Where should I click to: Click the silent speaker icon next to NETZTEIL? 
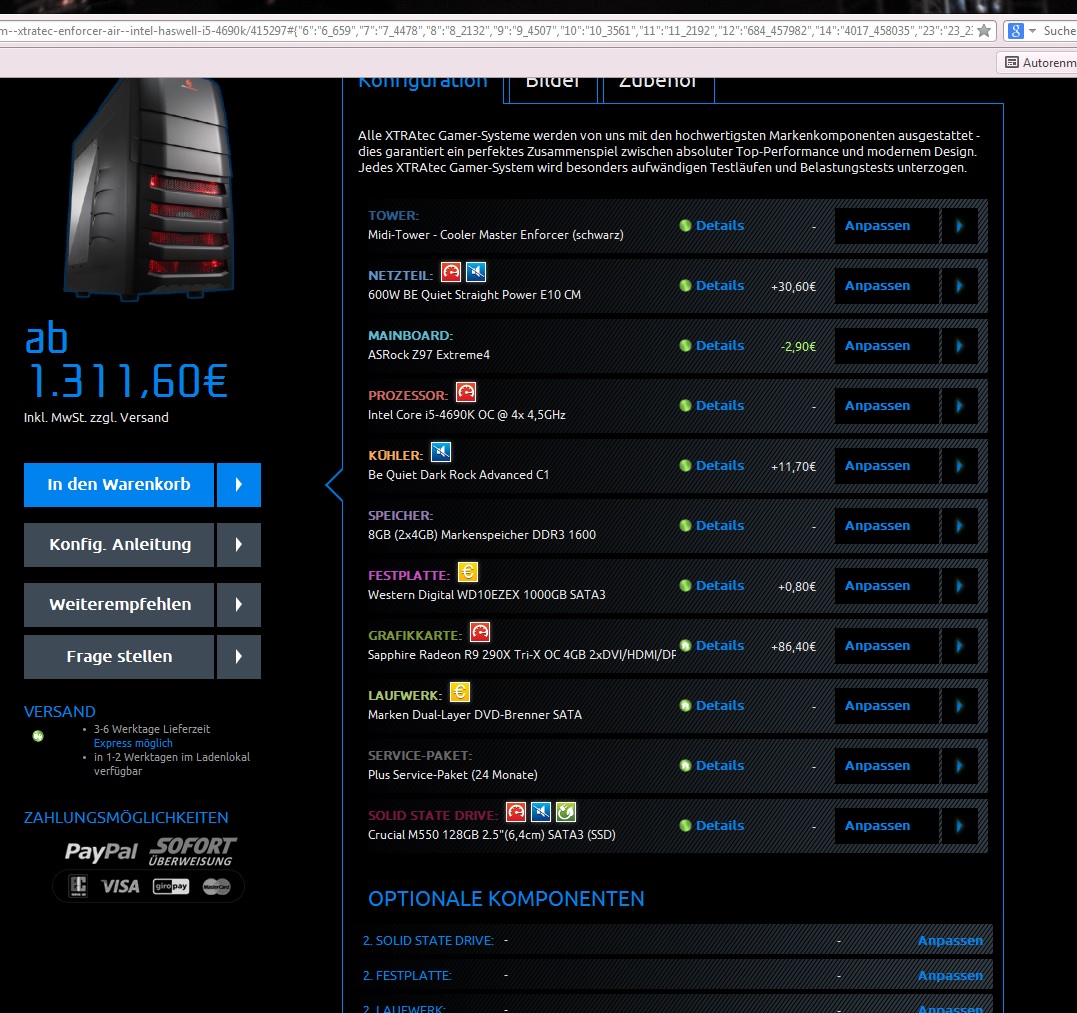(476, 272)
